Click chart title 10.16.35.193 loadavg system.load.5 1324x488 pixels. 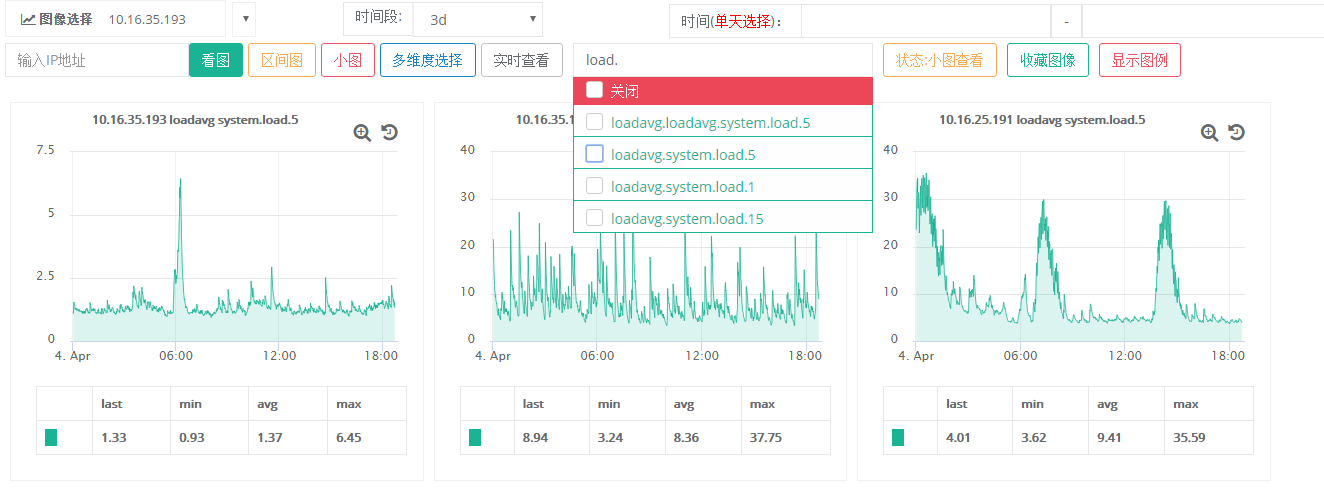pos(195,119)
